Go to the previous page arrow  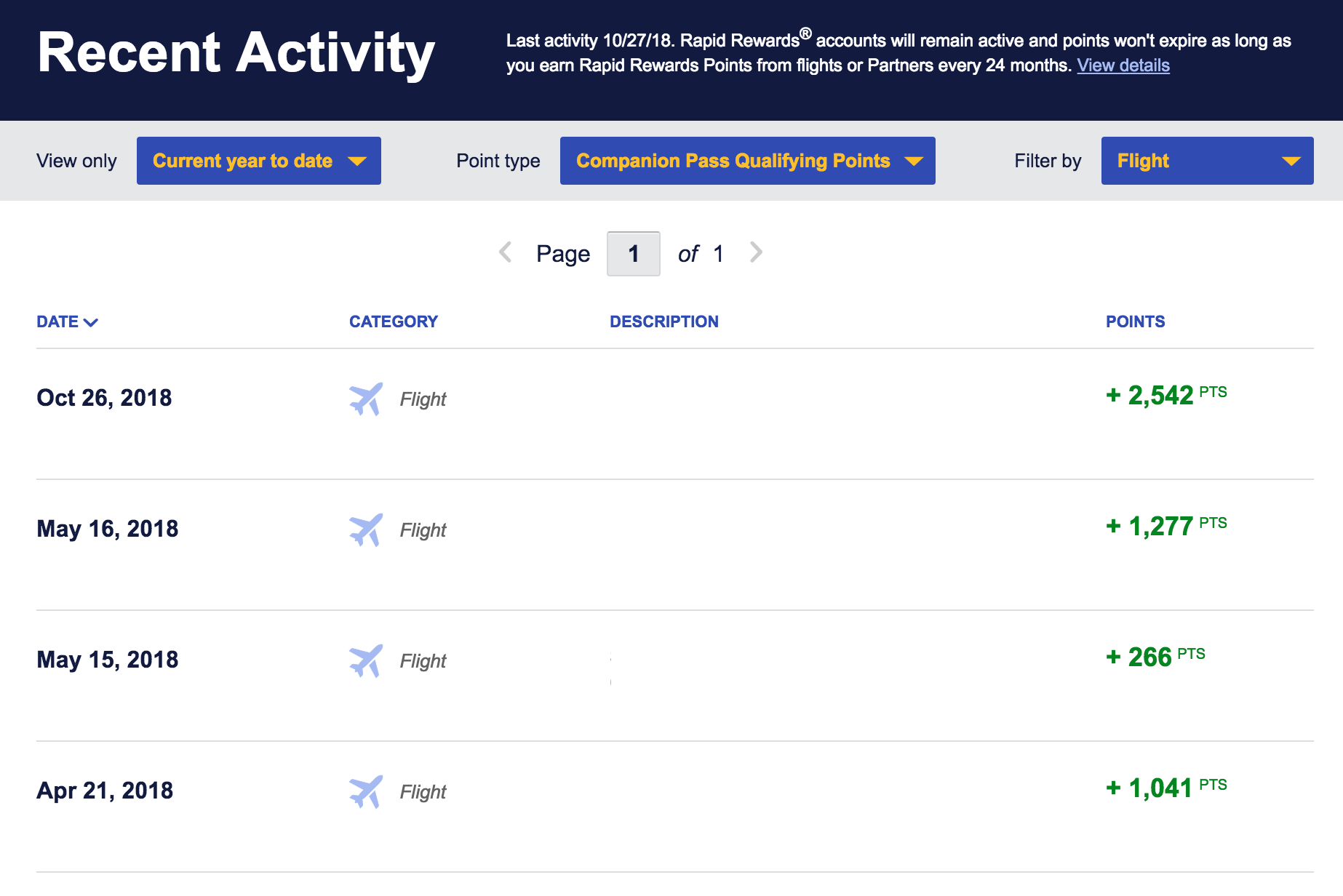click(x=506, y=252)
